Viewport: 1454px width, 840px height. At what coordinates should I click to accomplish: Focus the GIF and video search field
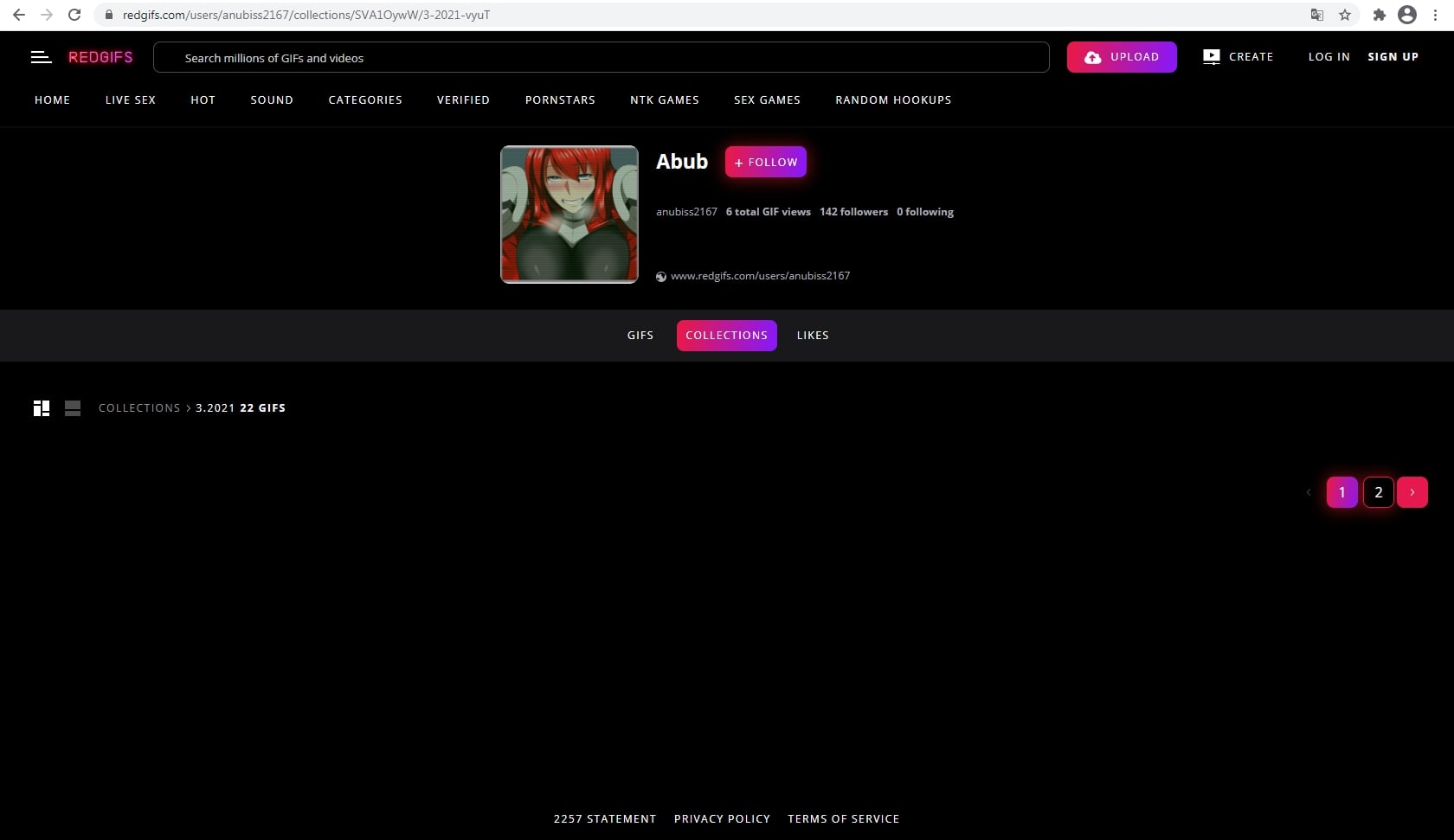(601, 57)
